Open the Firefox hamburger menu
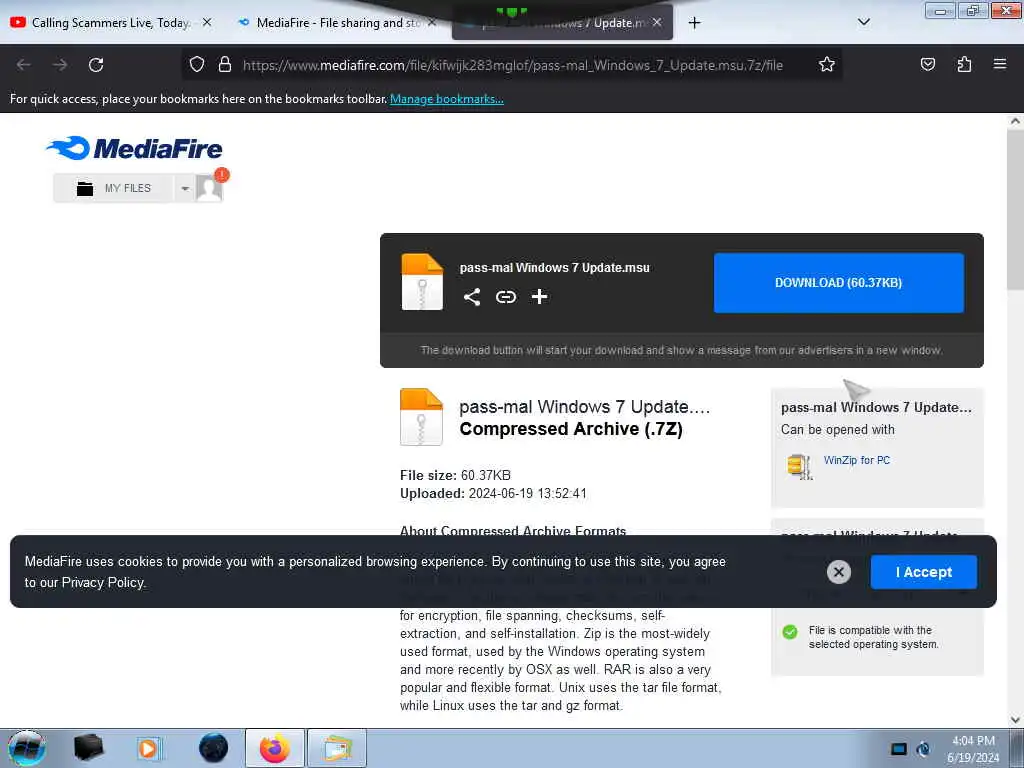The image size is (1024, 768). click(1000, 65)
